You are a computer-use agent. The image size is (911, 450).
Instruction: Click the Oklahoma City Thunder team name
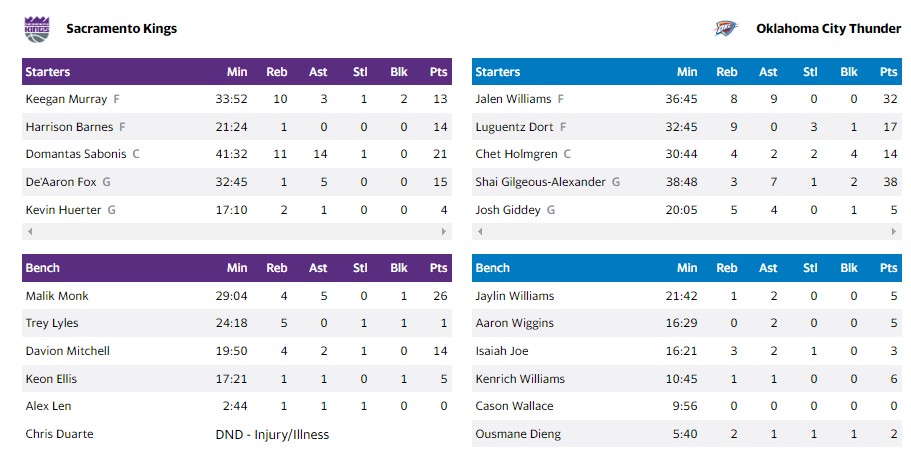(x=829, y=29)
